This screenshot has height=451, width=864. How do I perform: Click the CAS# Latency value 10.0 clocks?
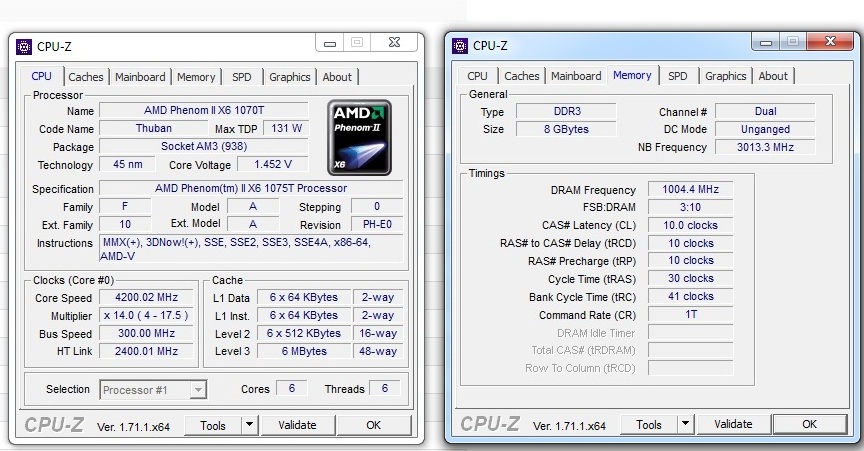[690, 225]
